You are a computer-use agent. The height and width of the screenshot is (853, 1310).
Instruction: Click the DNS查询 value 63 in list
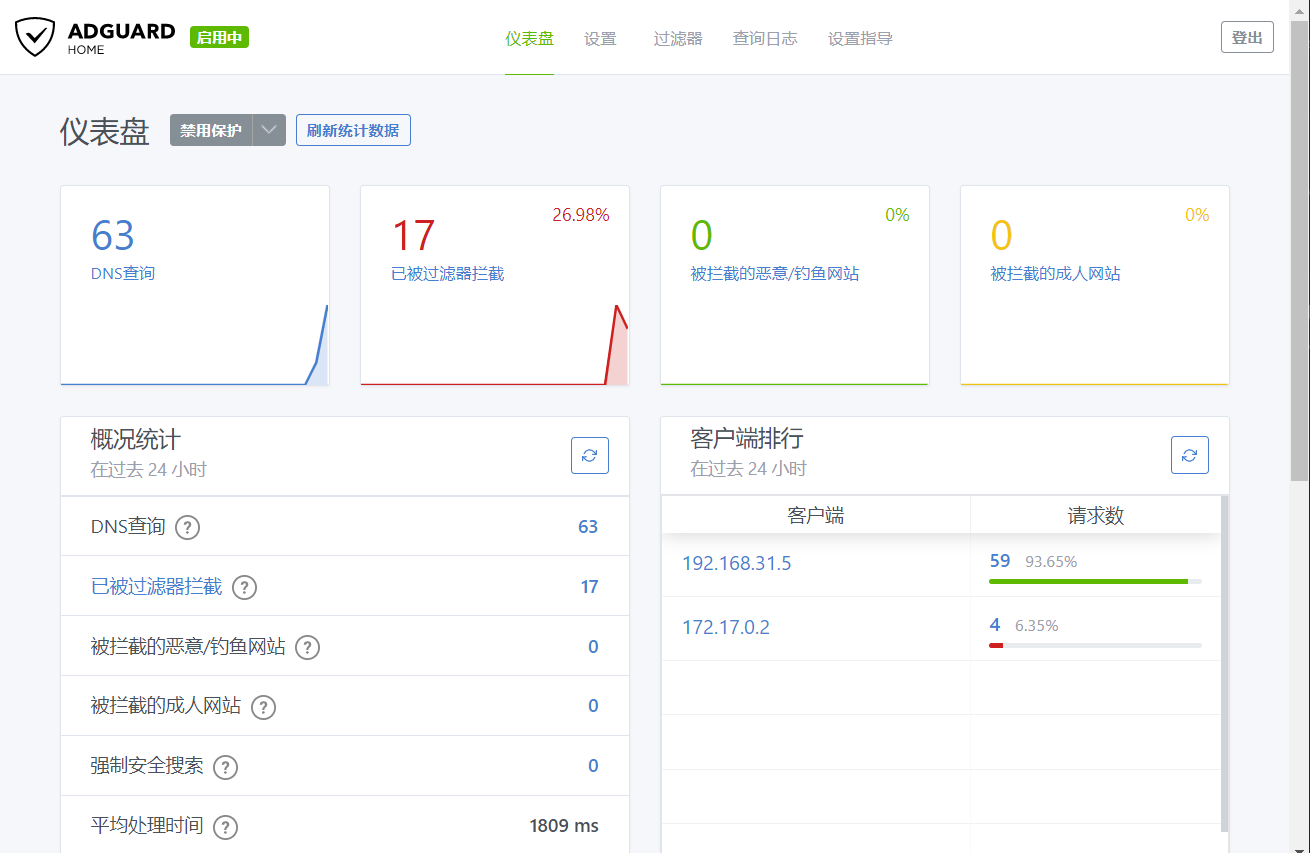click(x=588, y=527)
